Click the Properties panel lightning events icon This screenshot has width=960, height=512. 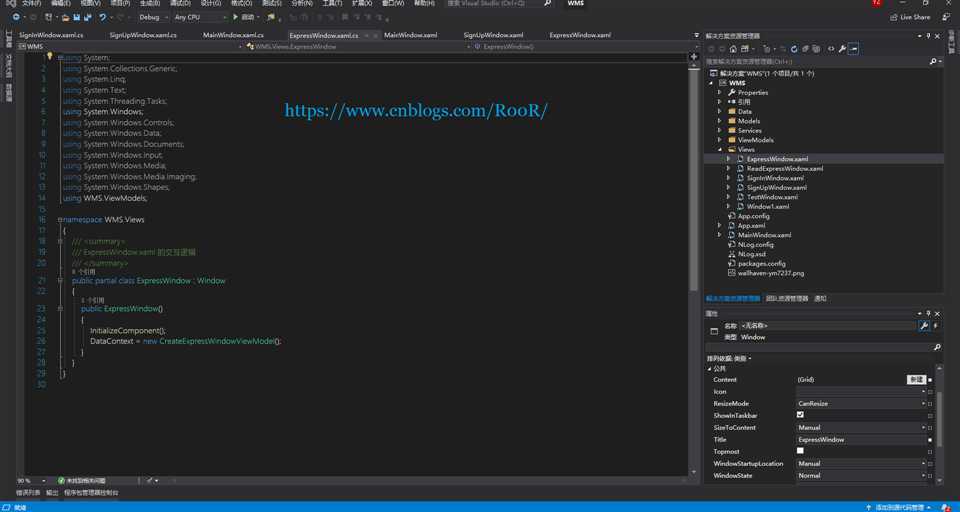935,326
